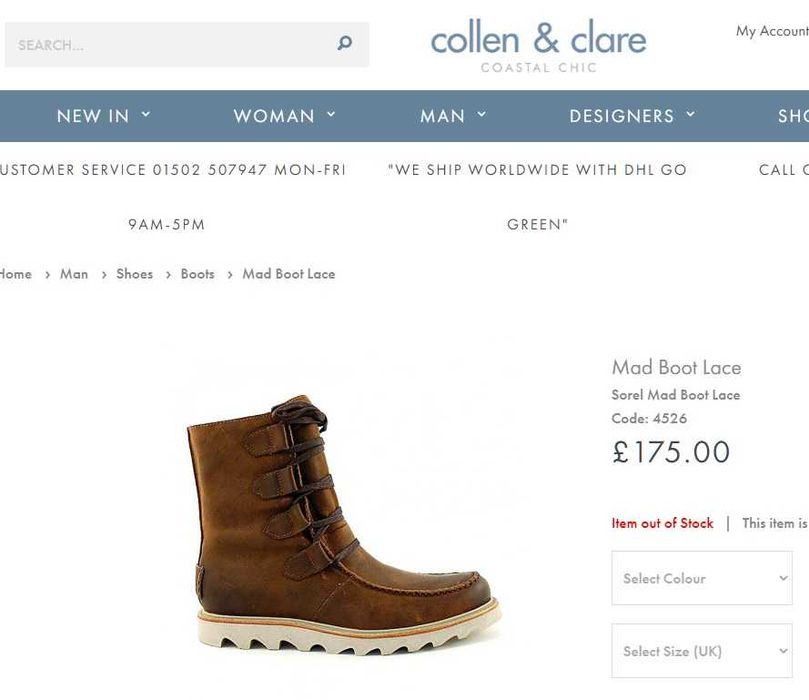Open the New In menu
The width and height of the screenshot is (809, 700).
(93, 116)
